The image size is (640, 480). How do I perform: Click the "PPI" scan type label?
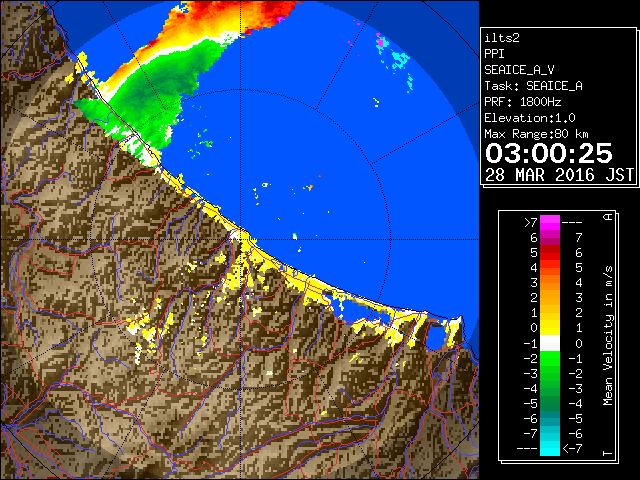(494, 54)
